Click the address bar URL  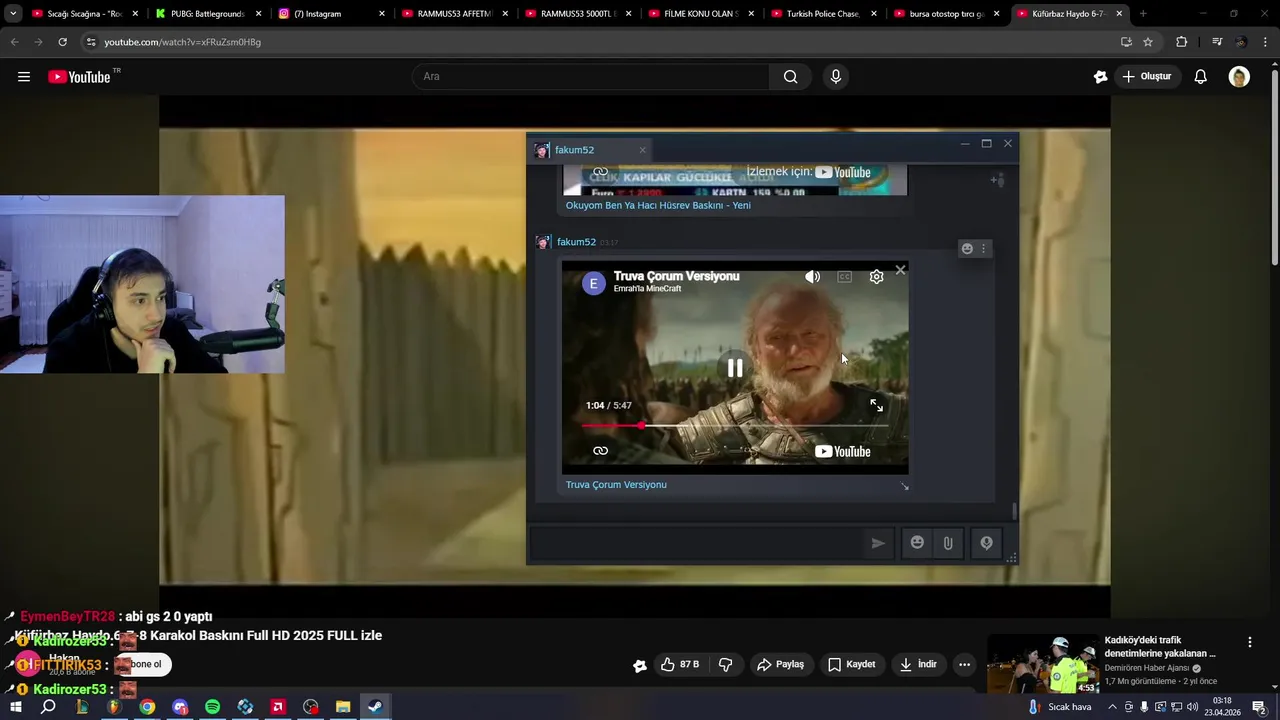tap(183, 42)
